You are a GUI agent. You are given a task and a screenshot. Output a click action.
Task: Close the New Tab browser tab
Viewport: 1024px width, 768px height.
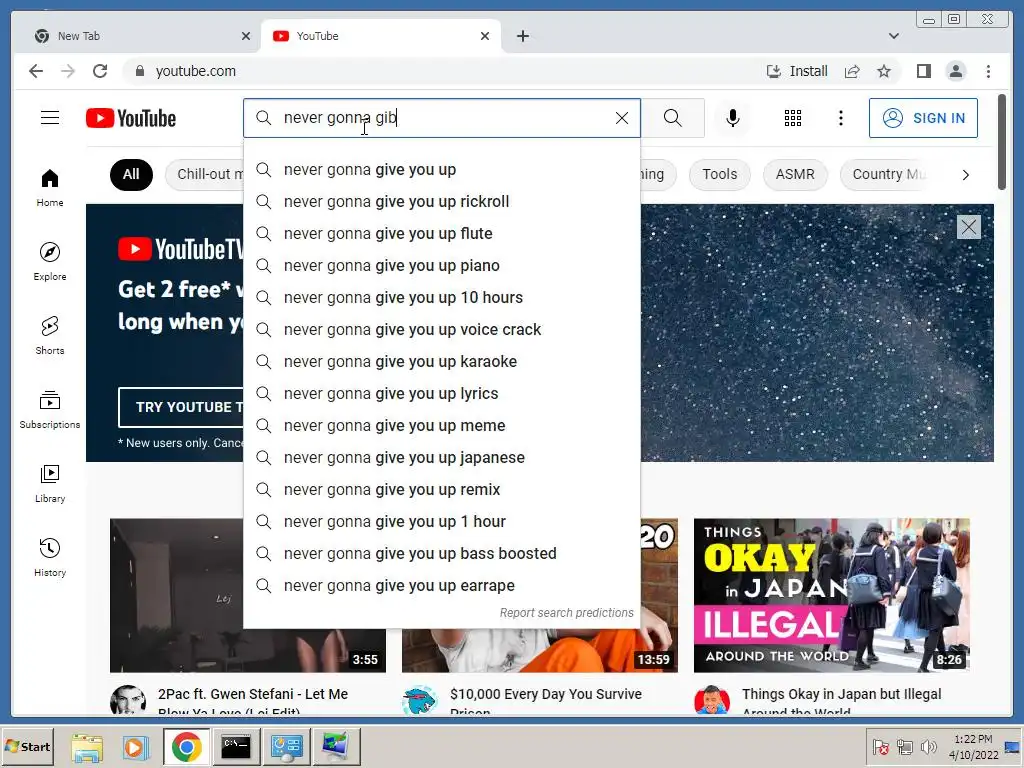(x=246, y=36)
